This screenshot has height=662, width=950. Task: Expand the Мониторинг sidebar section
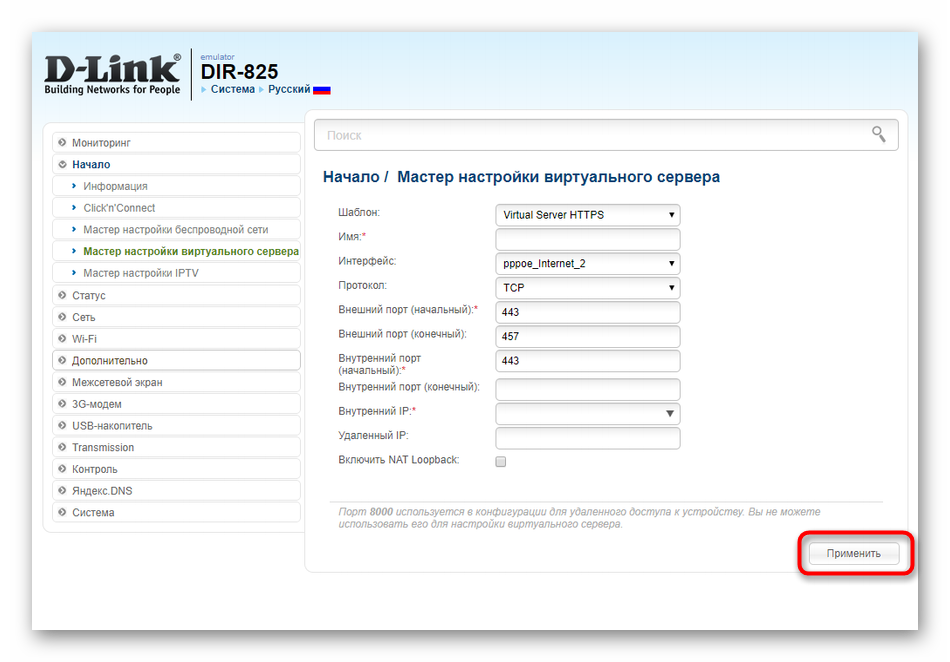click(x=101, y=143)
